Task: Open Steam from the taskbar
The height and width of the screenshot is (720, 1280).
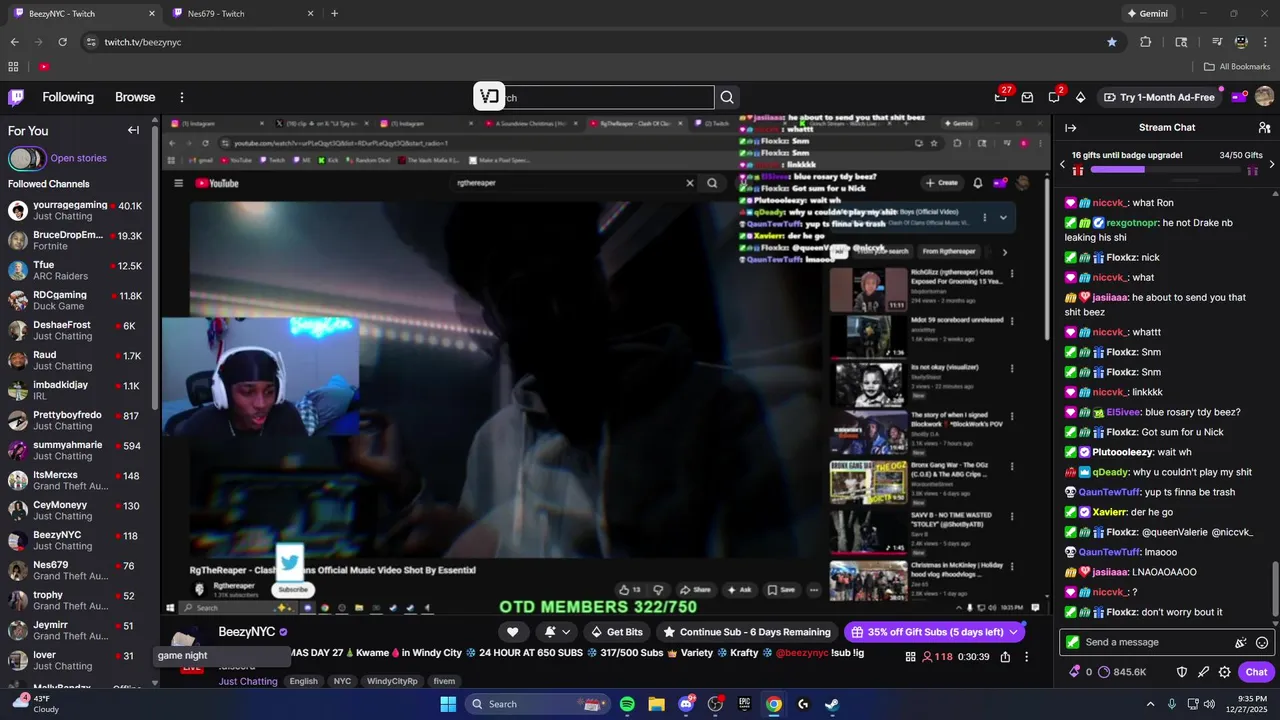Action: 832,704
